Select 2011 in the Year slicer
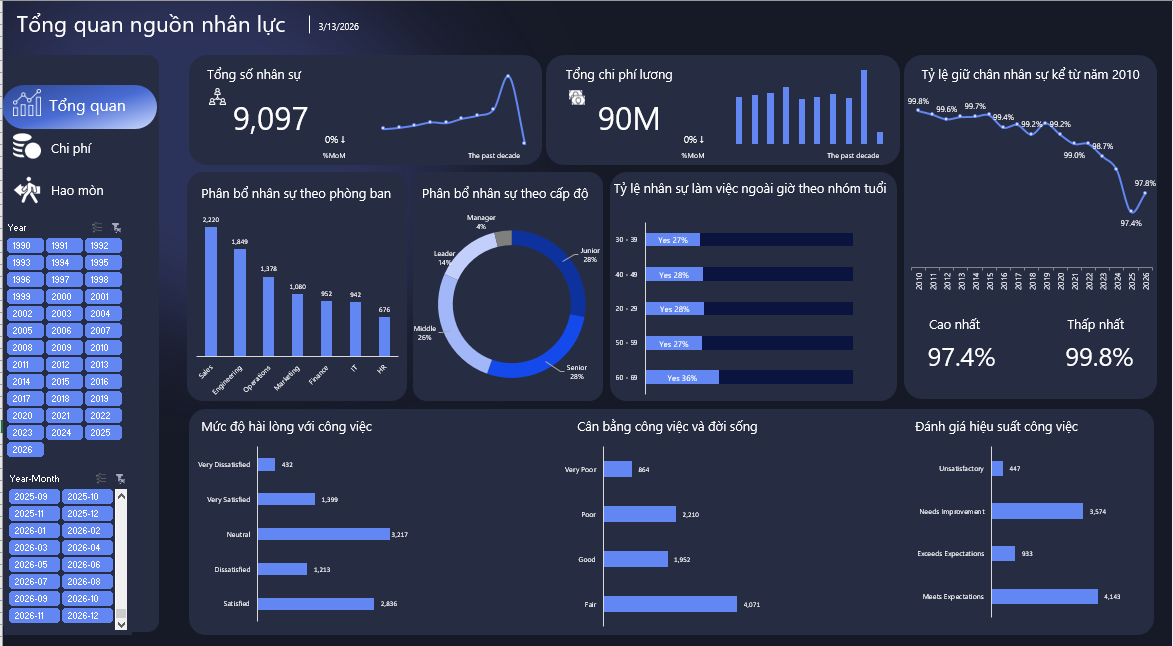The height and width of the screenshot is (646, 1173). point(23,364)
